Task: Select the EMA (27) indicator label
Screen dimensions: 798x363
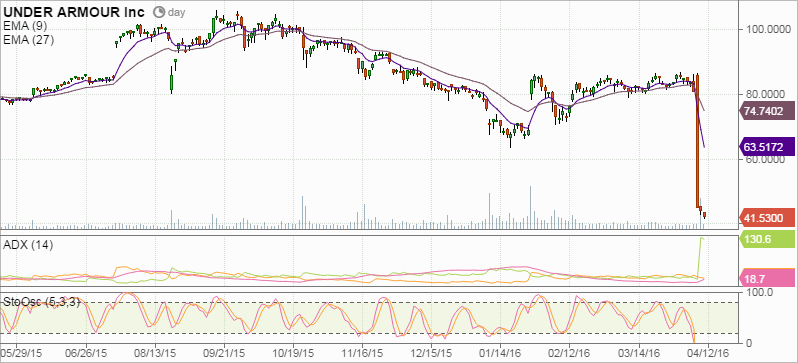Action: (28, 39)
